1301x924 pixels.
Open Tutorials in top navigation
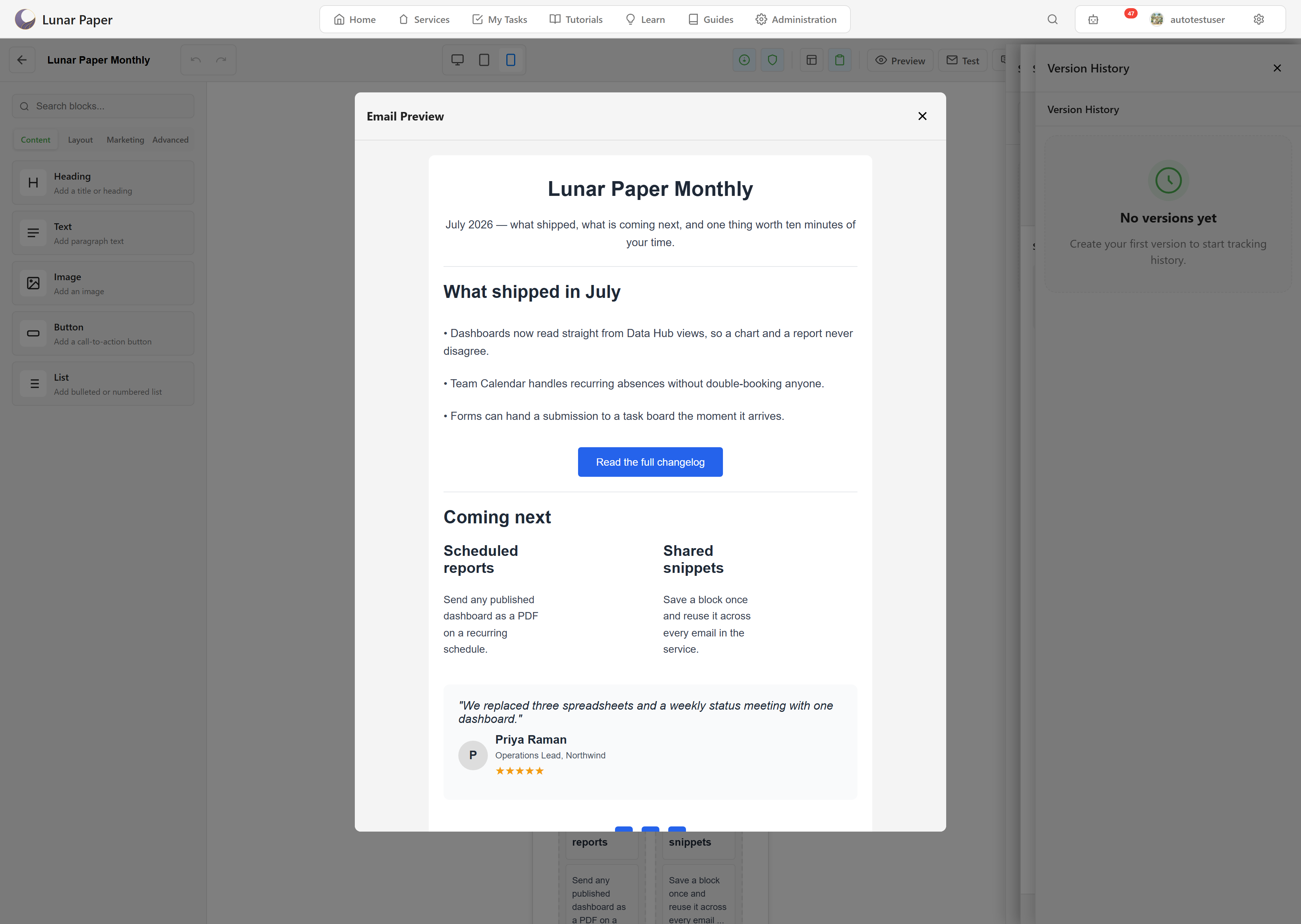point(576,19)
